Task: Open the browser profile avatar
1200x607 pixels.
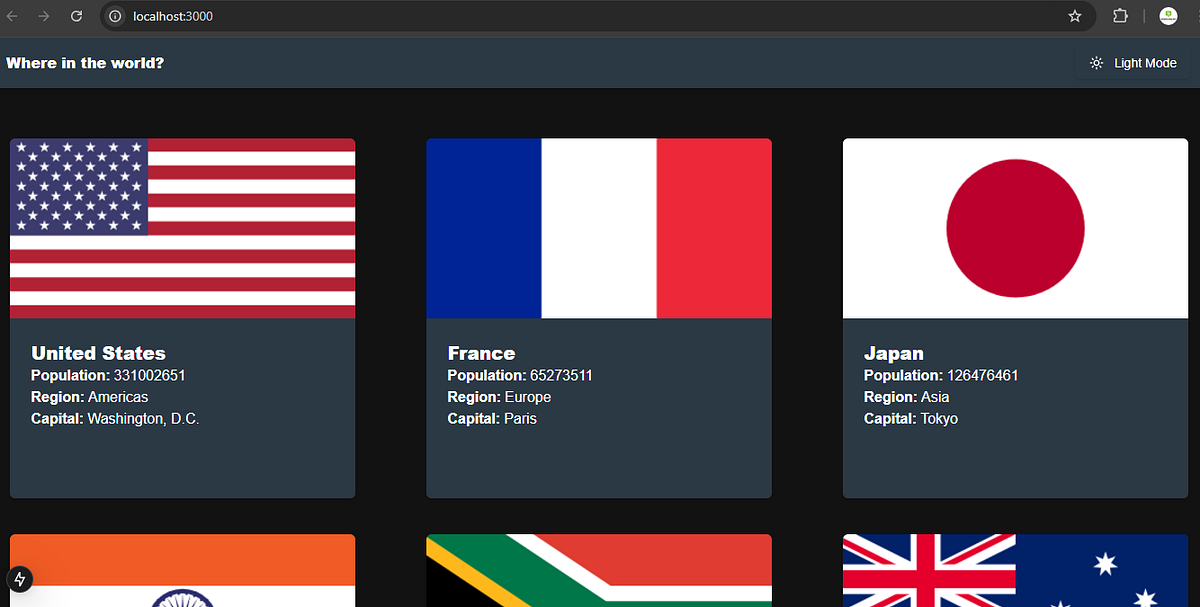Action: click(1168, 16)
